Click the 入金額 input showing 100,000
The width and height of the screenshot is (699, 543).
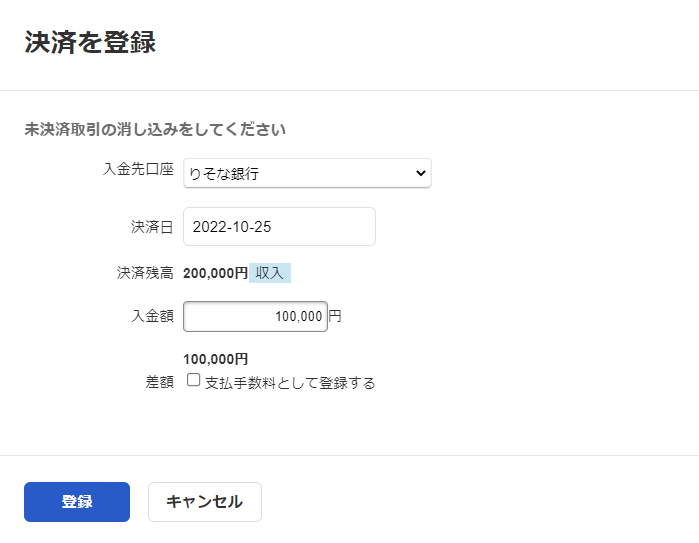point(255,317)
